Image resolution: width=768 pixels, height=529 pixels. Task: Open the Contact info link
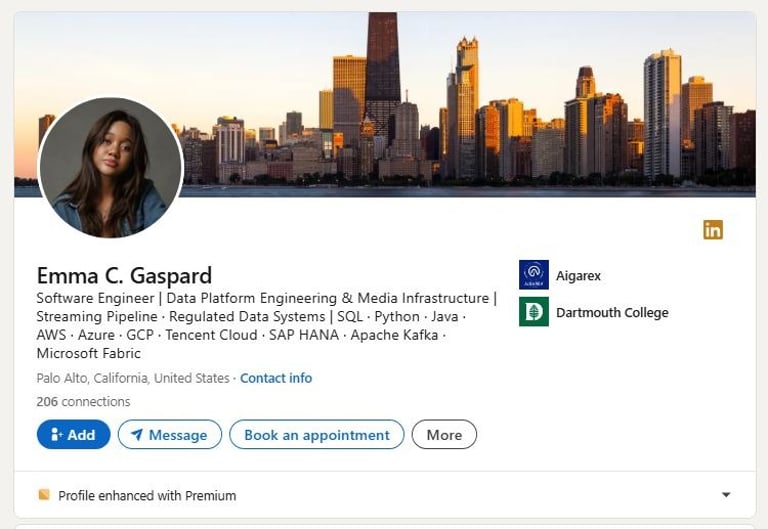[276, 378]
